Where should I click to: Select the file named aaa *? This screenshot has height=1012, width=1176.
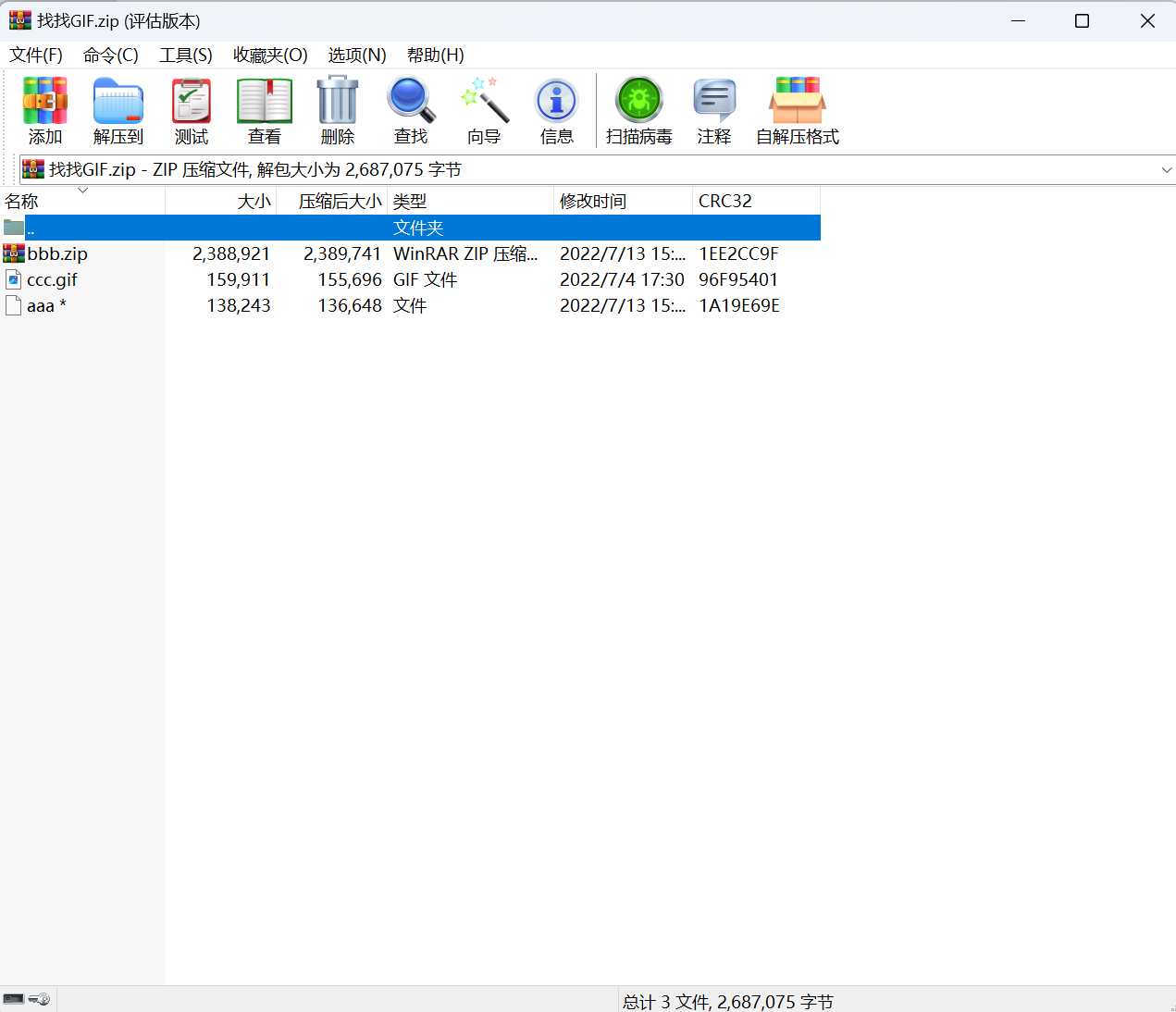[46, 305]
